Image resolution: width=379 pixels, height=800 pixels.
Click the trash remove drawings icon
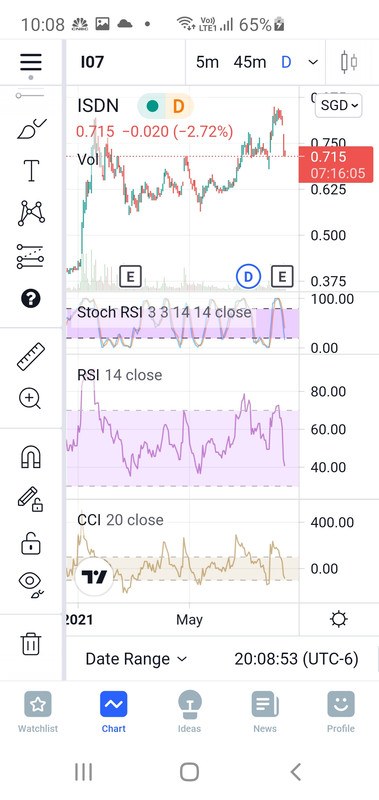31,643
